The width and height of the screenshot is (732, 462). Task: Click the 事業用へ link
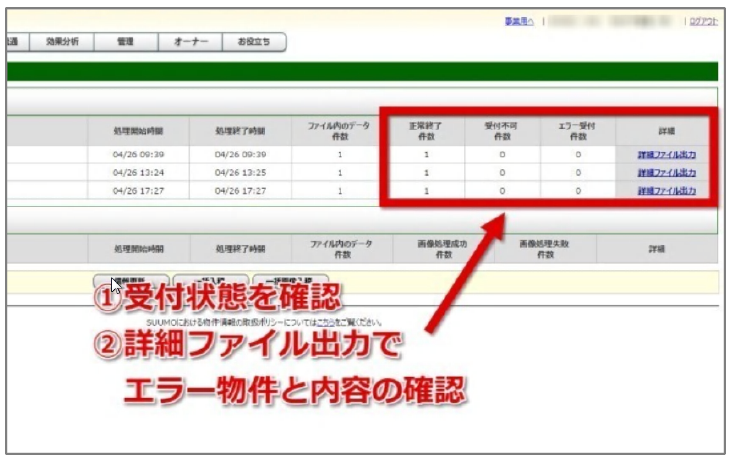pyautogui.click(x=519, y=21)
